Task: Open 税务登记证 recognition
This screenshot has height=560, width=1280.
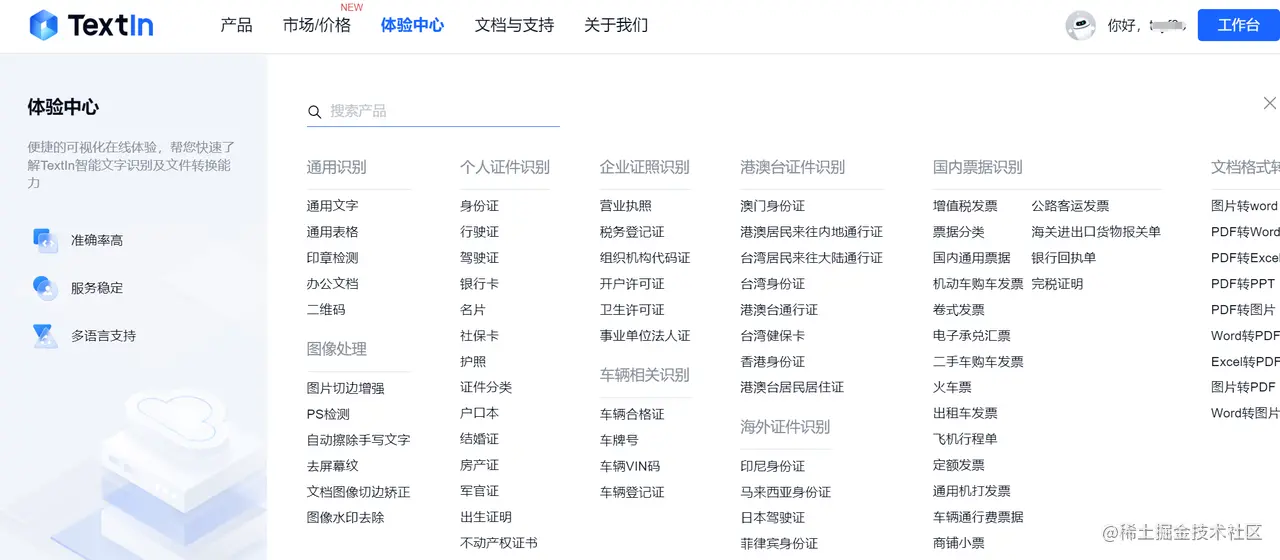Action: [632, 232]
